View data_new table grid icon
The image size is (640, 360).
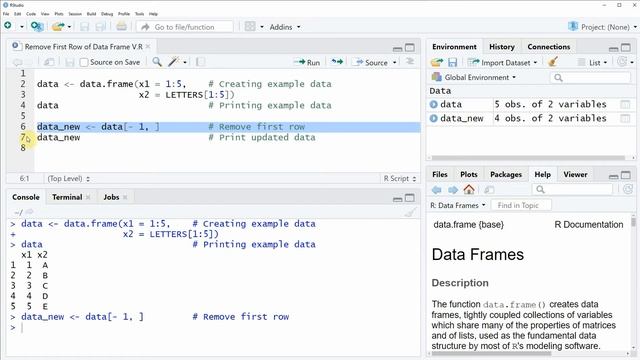625,118
